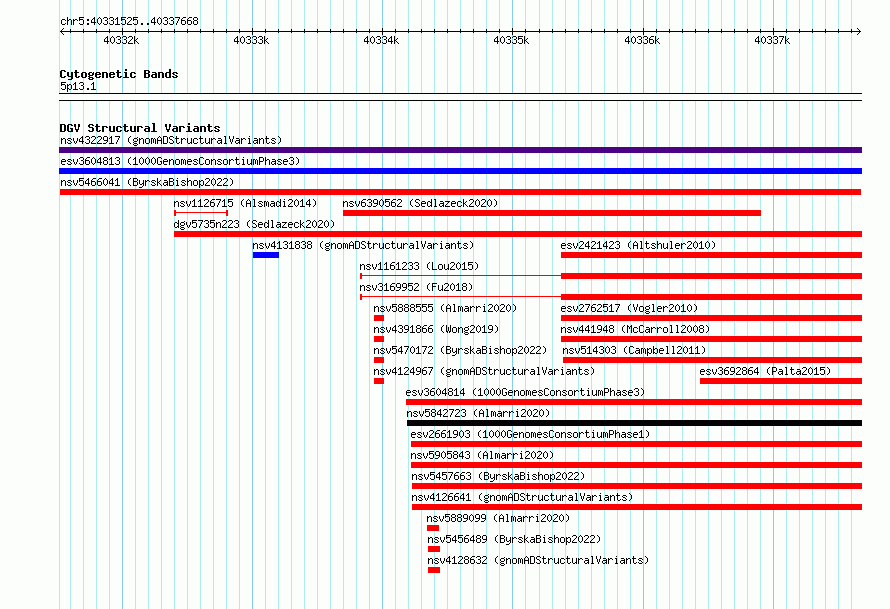This screenshot has width=890, height=609.
Task: Click the red nsv441948 variant bar
Action: click(711, 339)
